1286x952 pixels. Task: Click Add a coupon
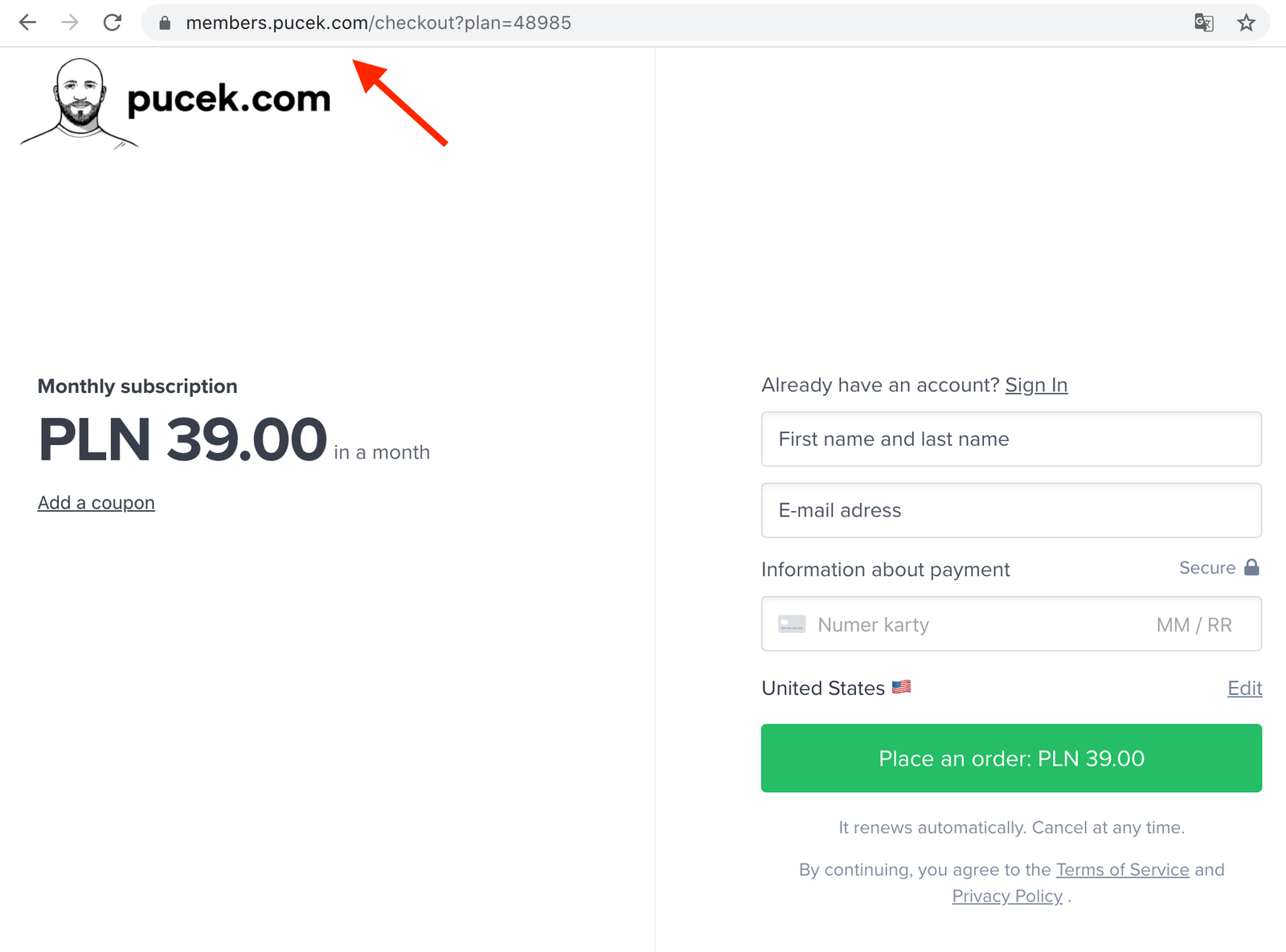(96, 502)
